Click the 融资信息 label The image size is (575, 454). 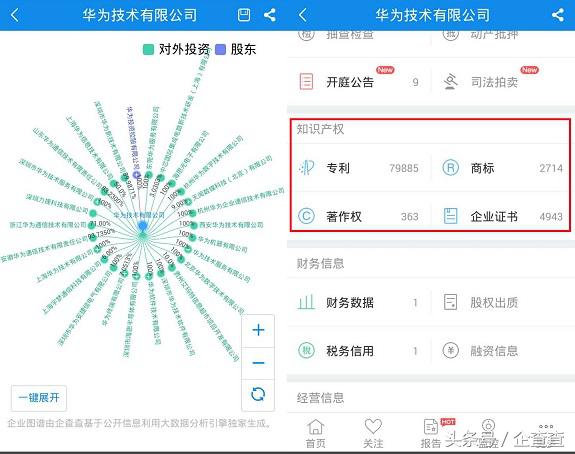494,351
